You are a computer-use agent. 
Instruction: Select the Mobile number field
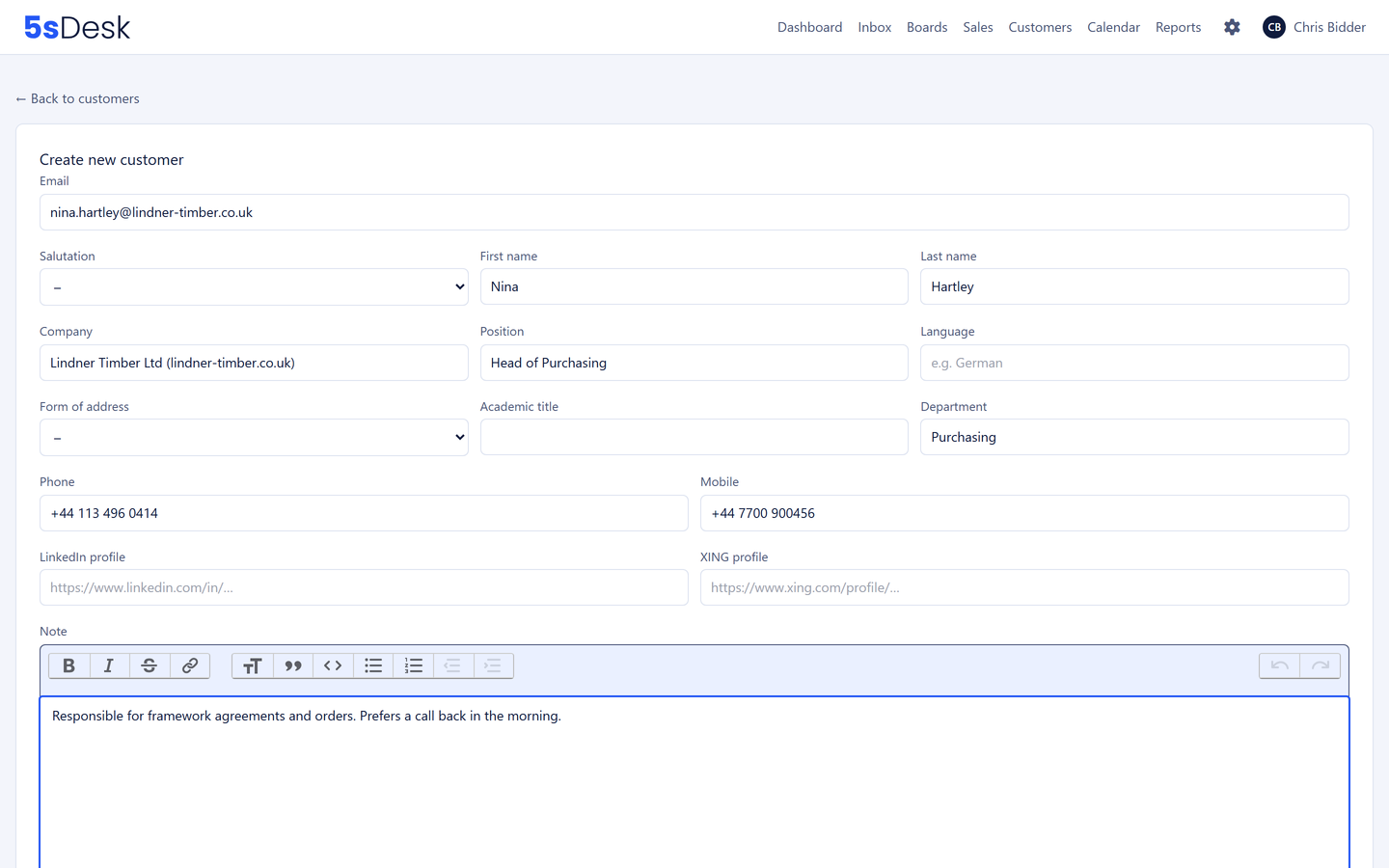1024,513
